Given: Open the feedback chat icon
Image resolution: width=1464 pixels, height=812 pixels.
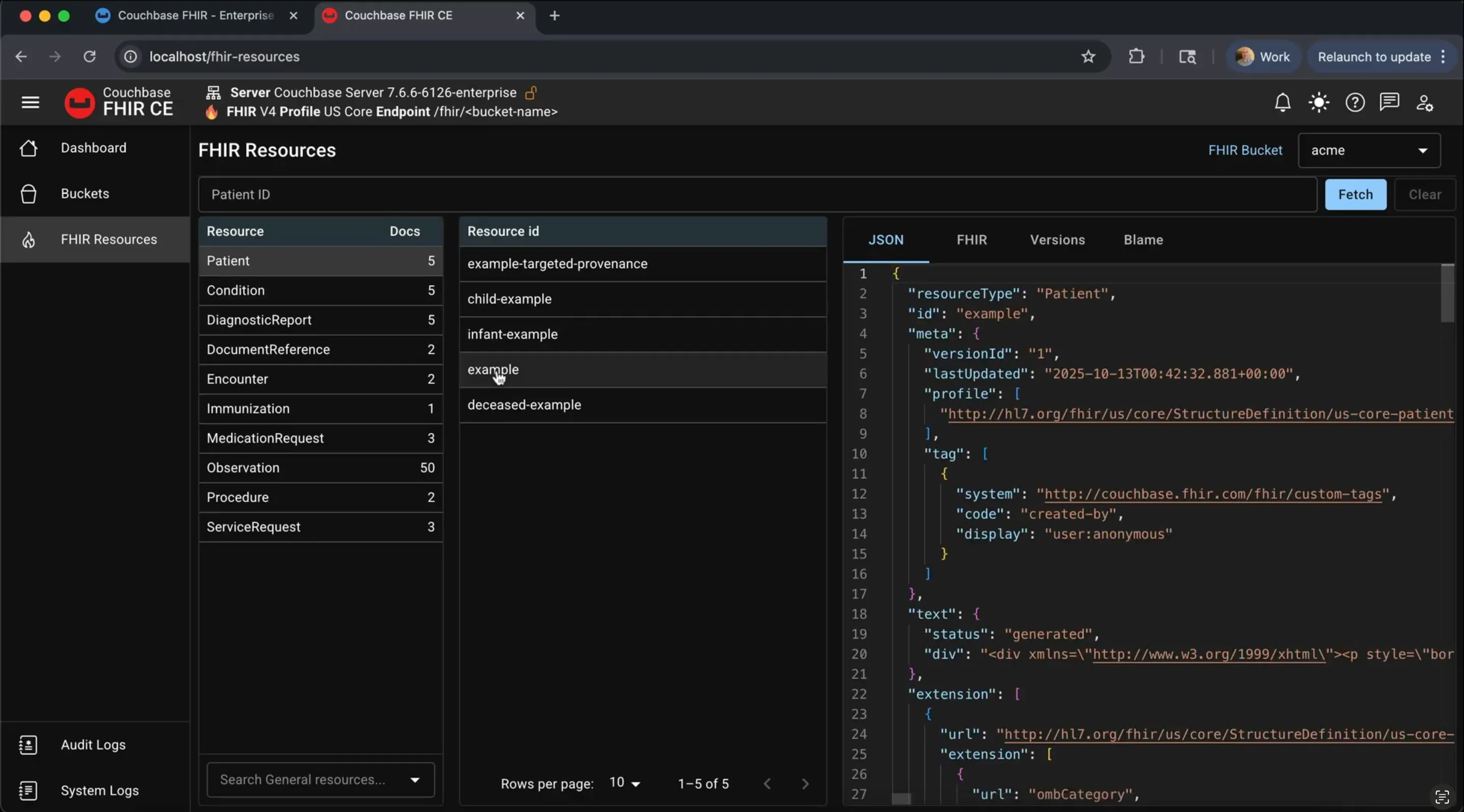Looking at the screenshot, I should coord(1390,102).
